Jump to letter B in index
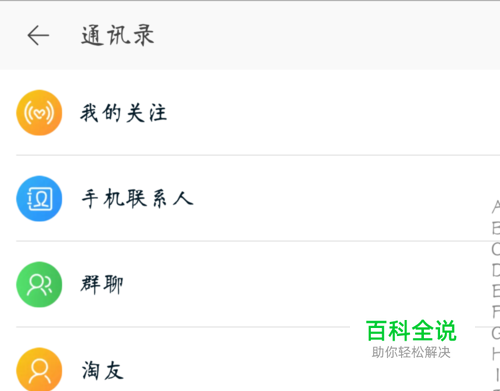Screen dimensions: 500x391 496,228
